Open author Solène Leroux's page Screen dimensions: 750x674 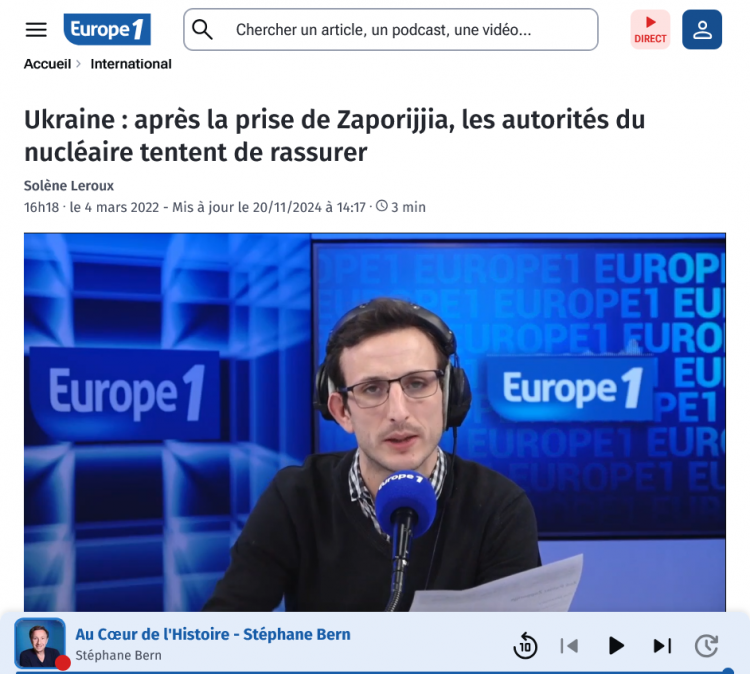[x=69, y=186]
